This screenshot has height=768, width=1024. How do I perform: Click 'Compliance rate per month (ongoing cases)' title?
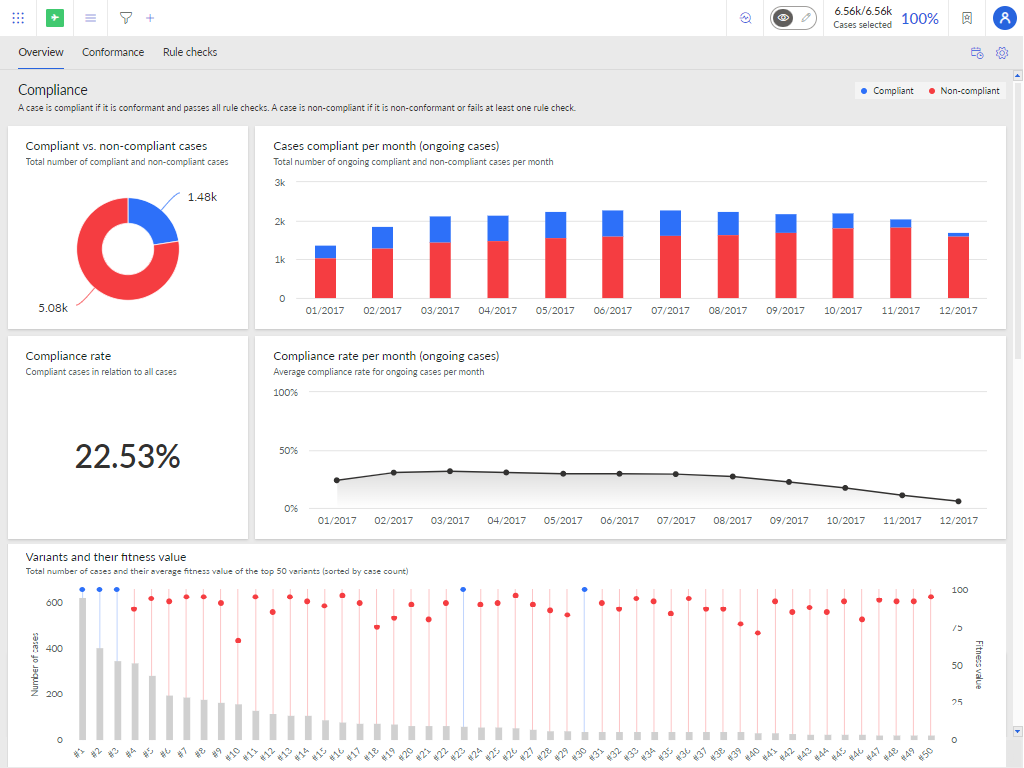(x=386, y=356)
